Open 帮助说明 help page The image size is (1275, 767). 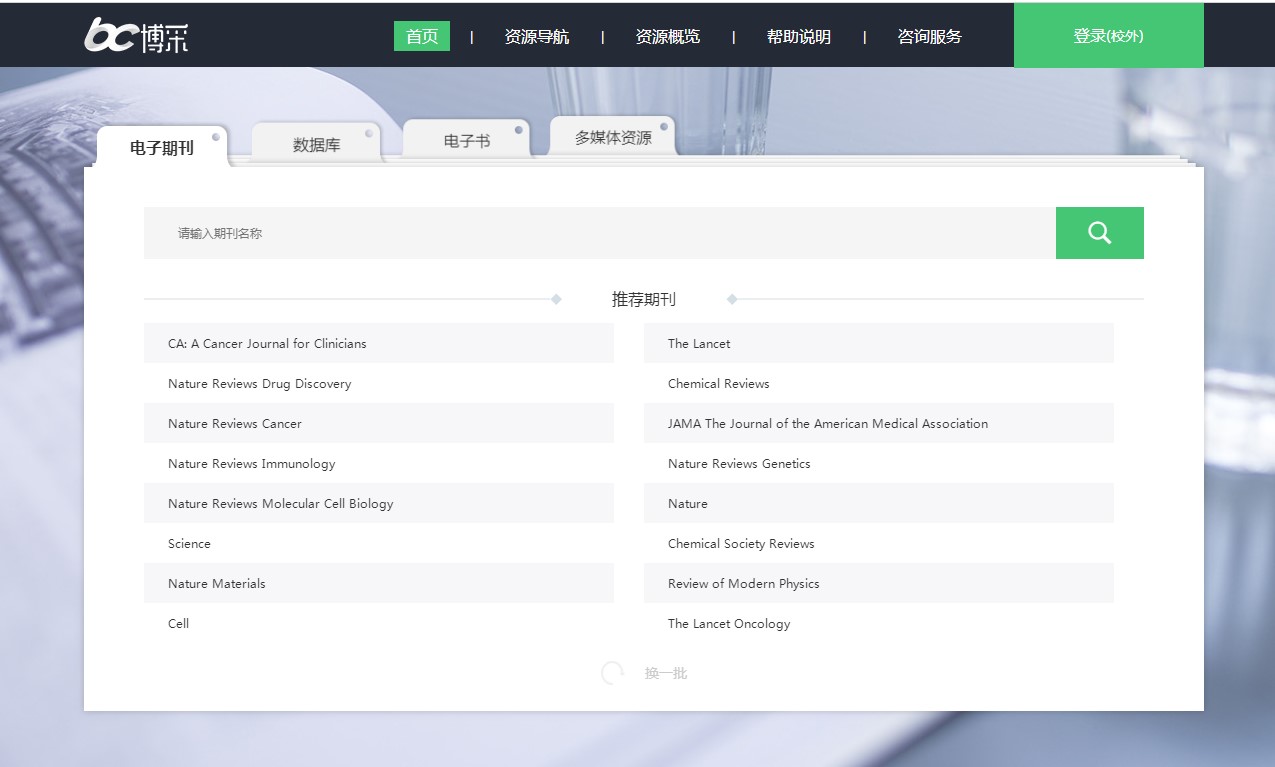tap(798, 36)
